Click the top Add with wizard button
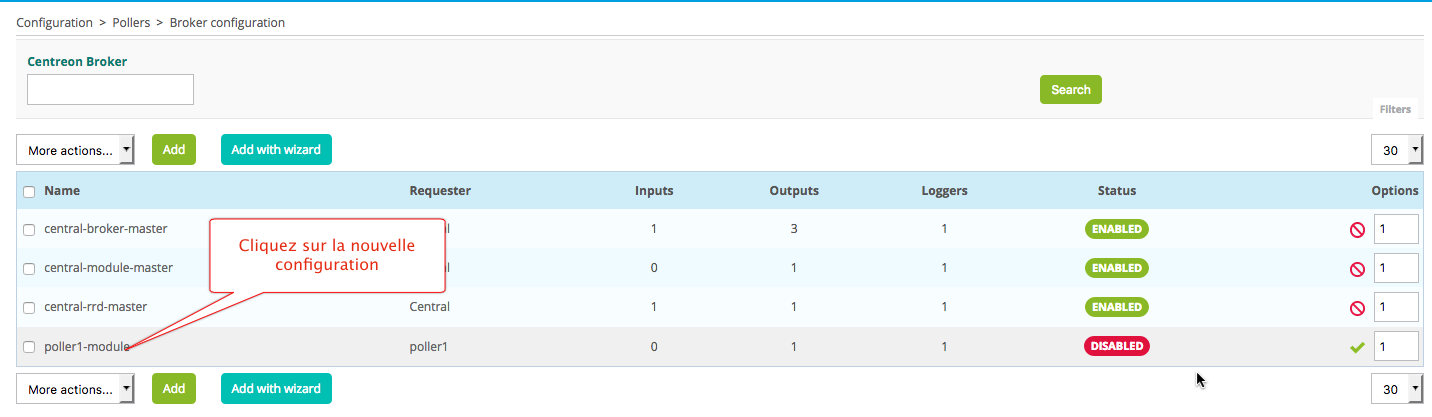Image resolution: width=1432 pixels, height=417 pixels. pos(276,150)
